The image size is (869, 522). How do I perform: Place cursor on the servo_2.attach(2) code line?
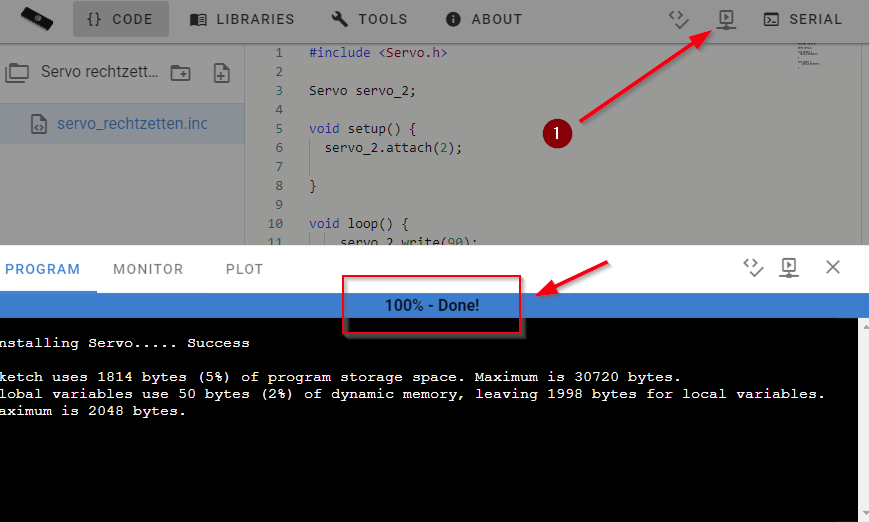click(393, 147)
